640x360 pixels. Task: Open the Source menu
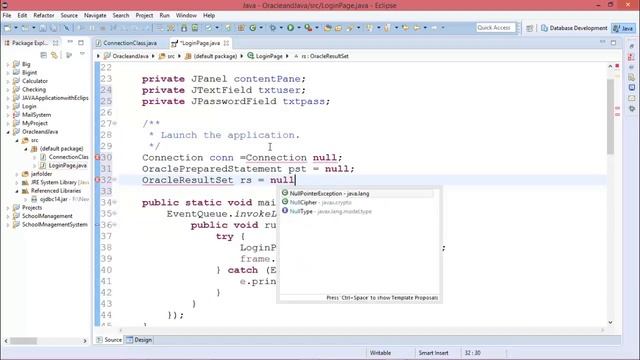pos(69,16)
